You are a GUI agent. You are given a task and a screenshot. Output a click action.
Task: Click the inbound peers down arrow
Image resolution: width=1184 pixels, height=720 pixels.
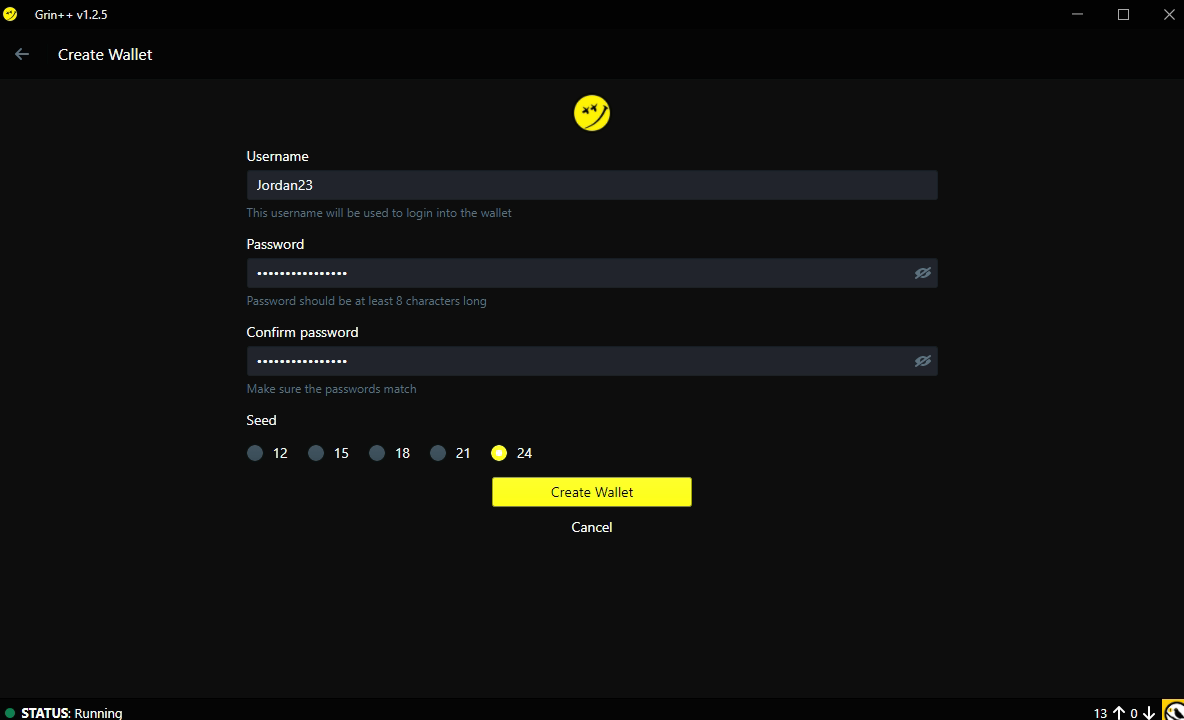tap(1149, 712)
